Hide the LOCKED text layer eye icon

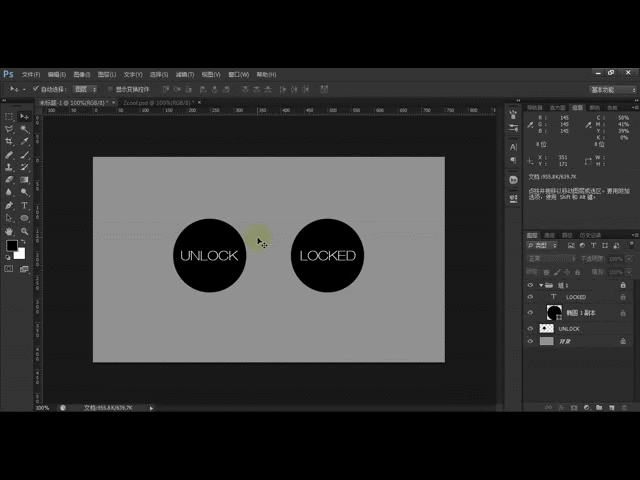click(x=531, y=297)
